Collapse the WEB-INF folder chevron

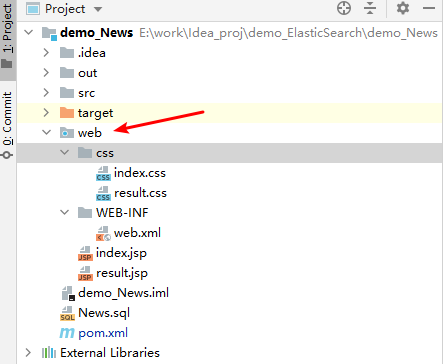pos(64,212)
